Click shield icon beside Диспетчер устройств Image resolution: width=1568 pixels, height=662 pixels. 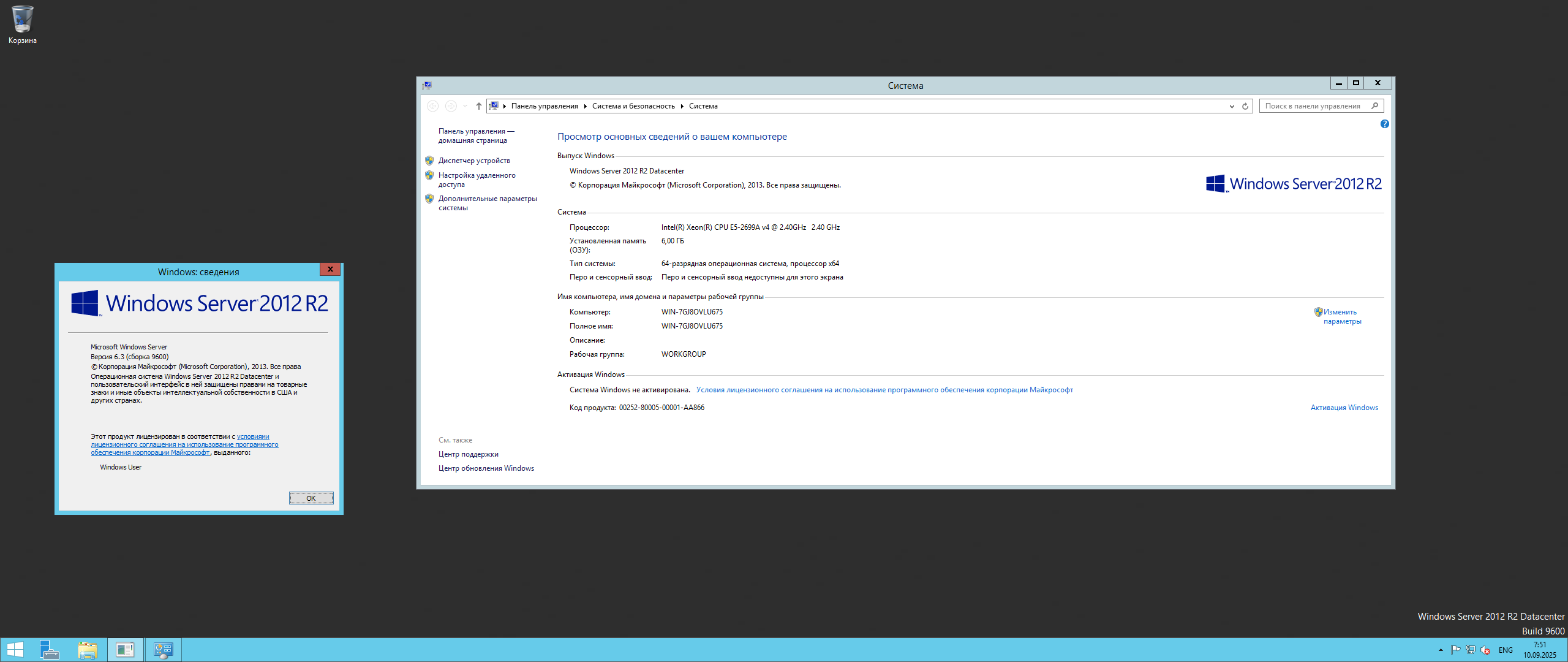coord(429,161)
